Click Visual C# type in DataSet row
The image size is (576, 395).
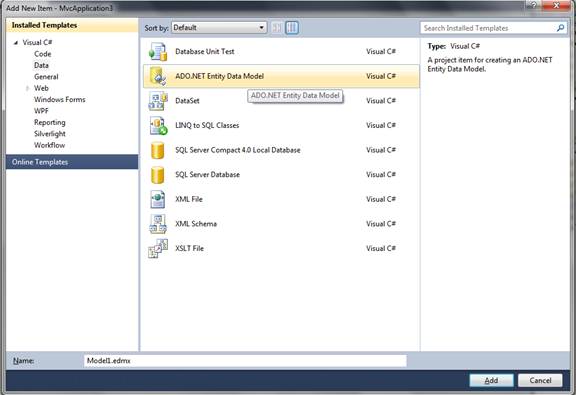click(x=381, y=101)
